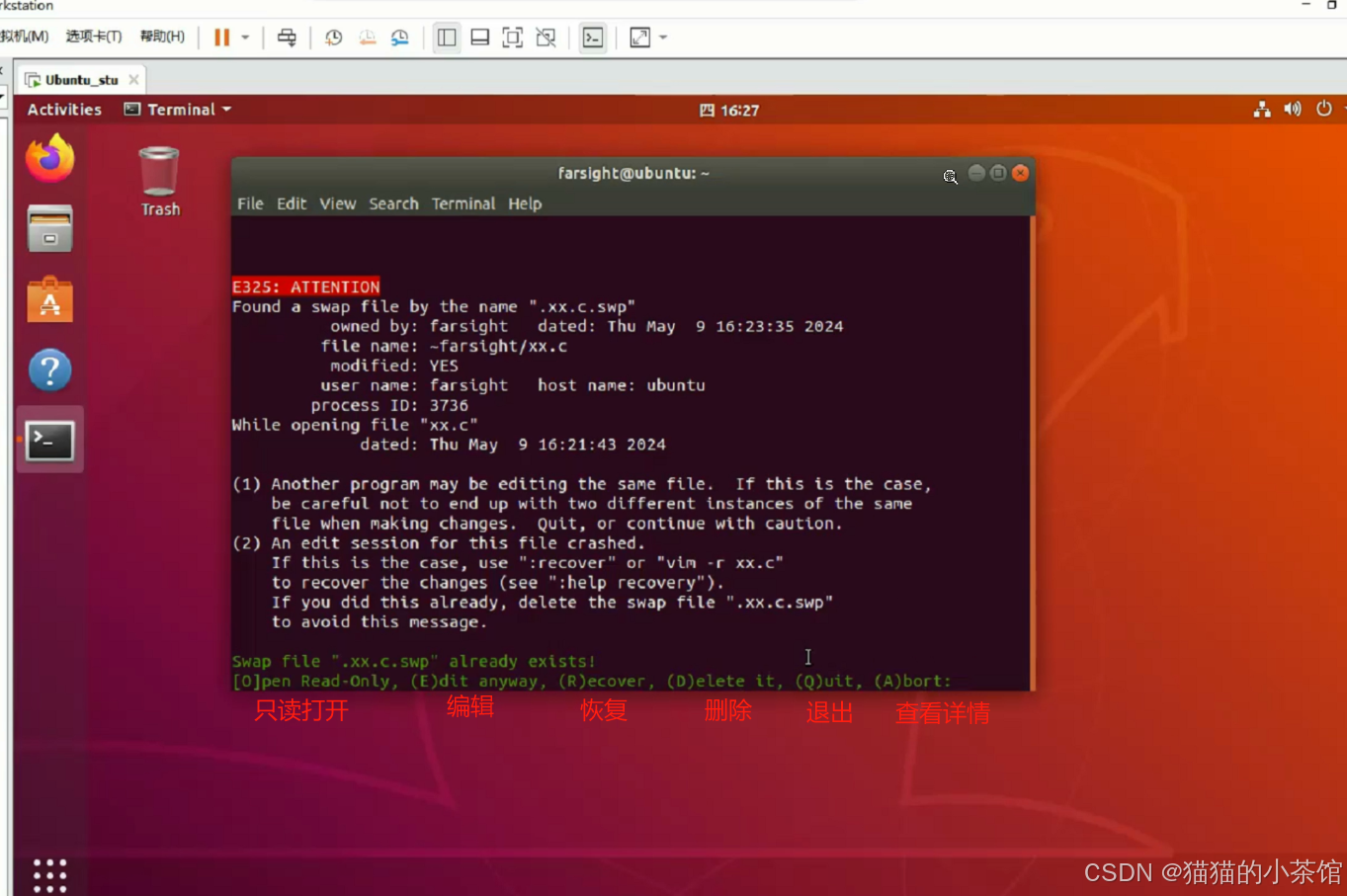Open the Files manager from the dock
This screenshot has width=1347, height=896.
coord(49,228)
